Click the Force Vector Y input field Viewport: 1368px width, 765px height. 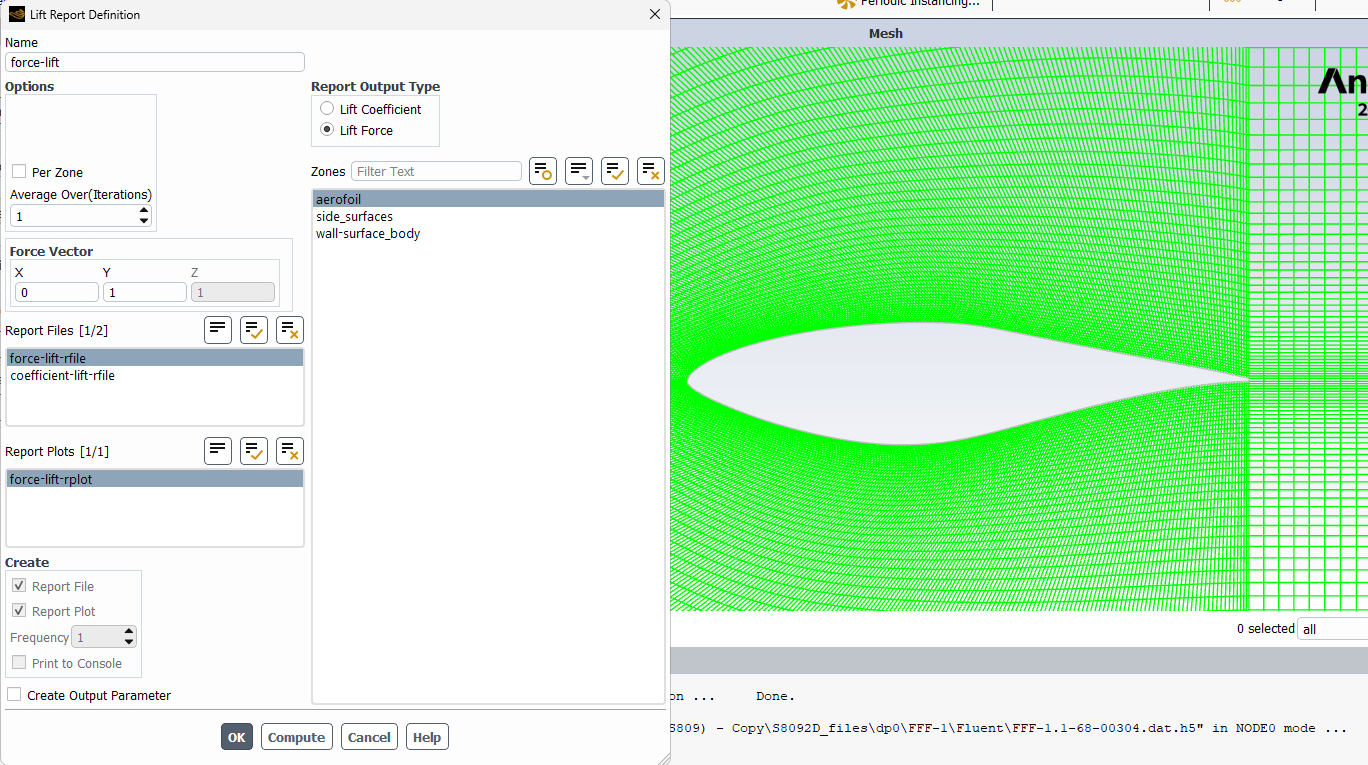pyautogui.click(x=144, y=292)
